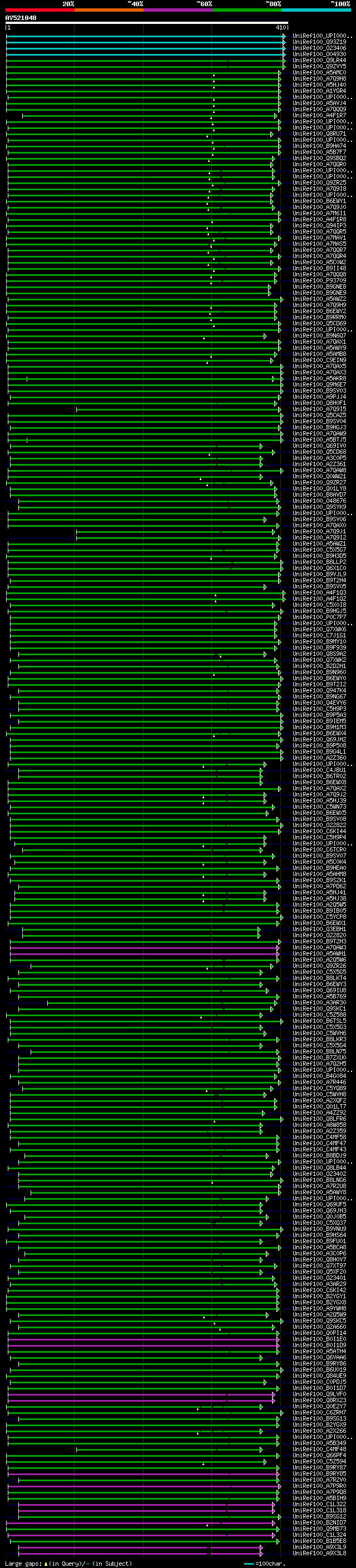Select the UniRef100_Q94IP3 label

click(x=319, y=225)
